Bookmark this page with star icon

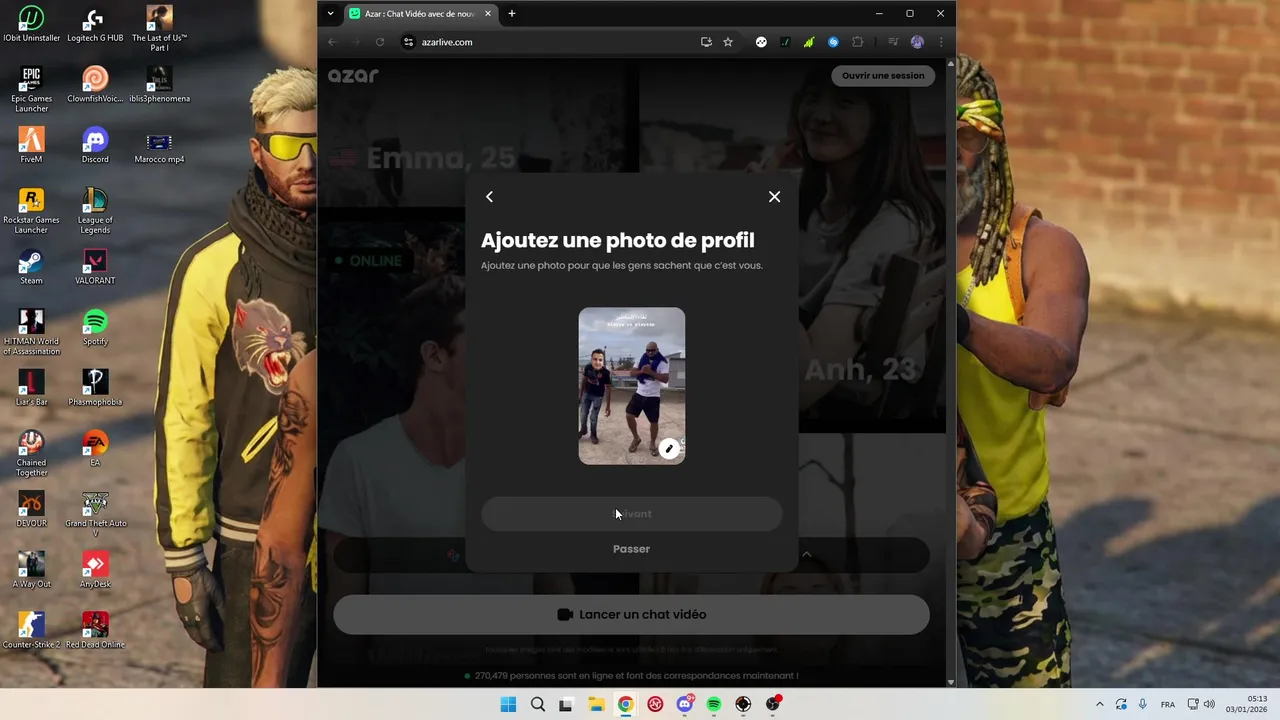click(x=728, y=42)
